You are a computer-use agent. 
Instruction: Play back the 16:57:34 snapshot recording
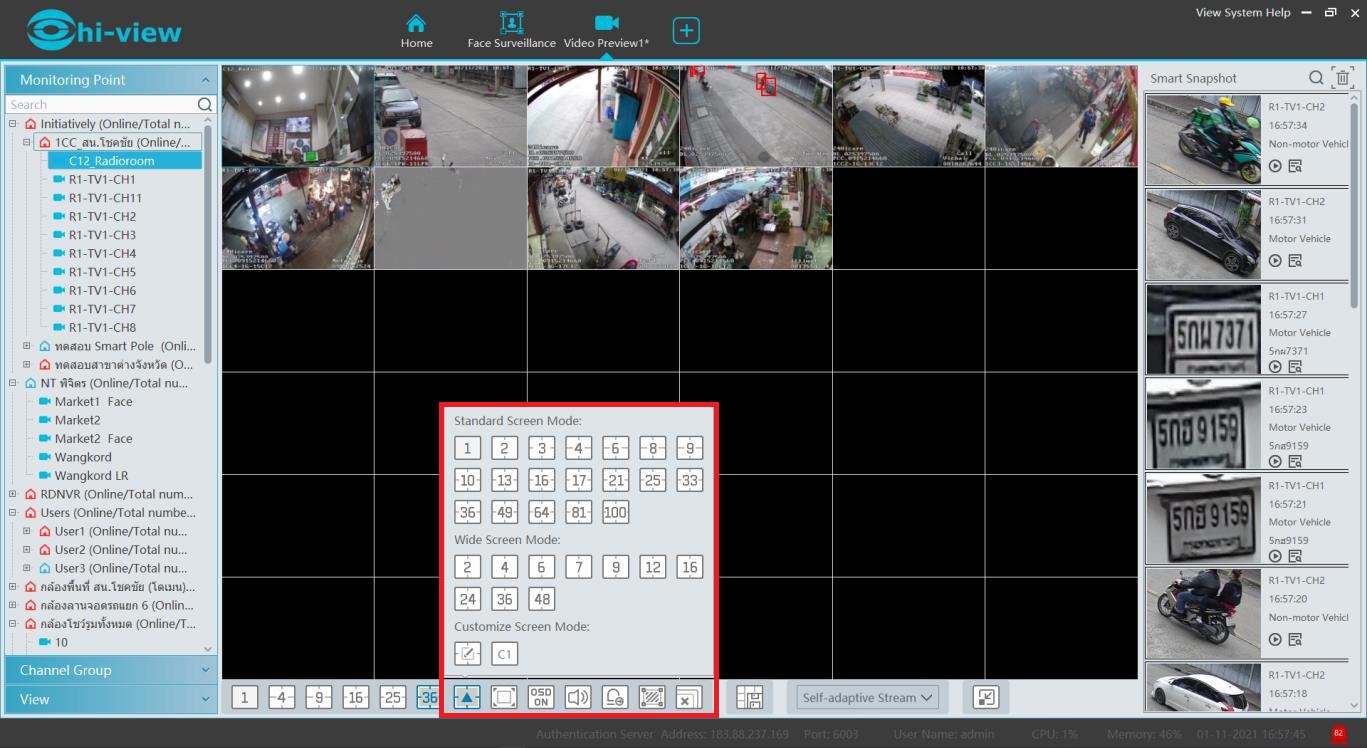1275,166
